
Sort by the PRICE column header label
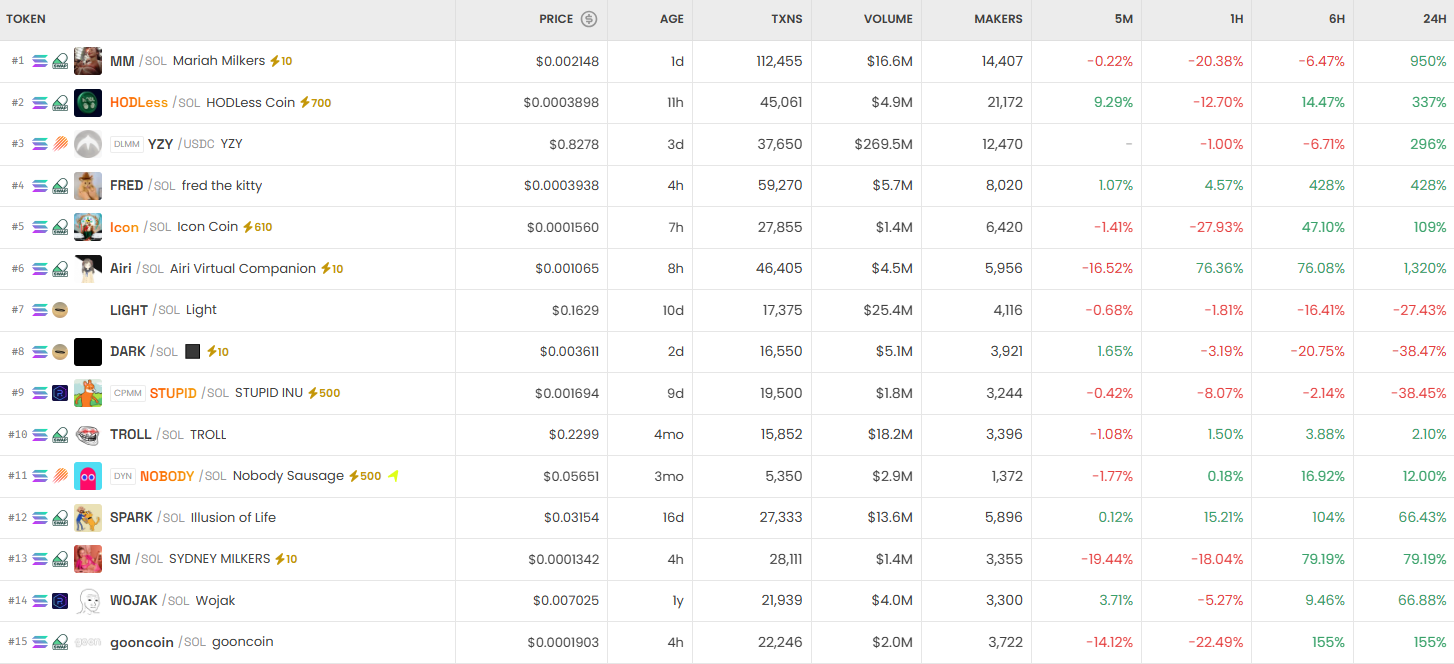pyautogui.click(x=556, y=19)
